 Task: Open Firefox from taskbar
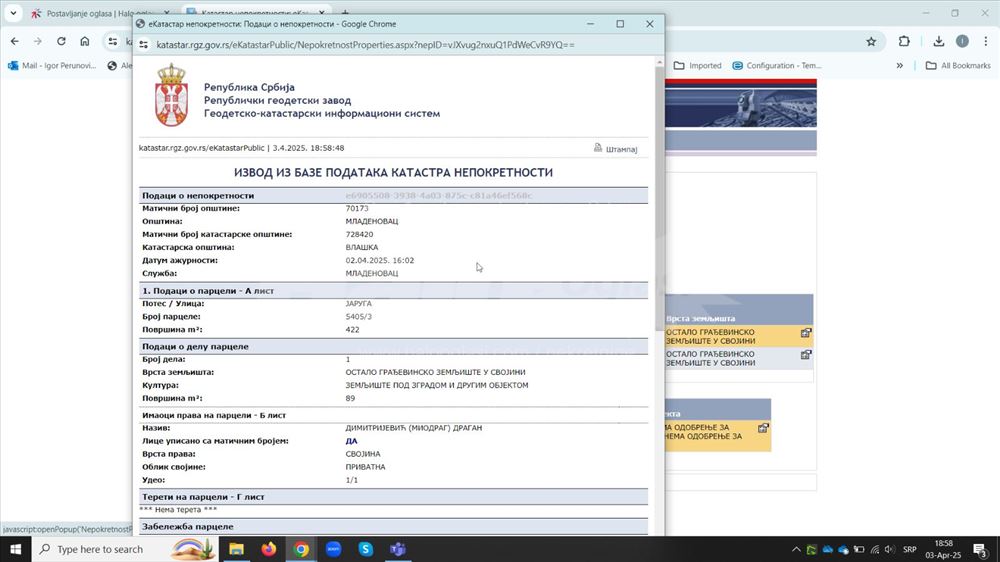click(269, 549)
